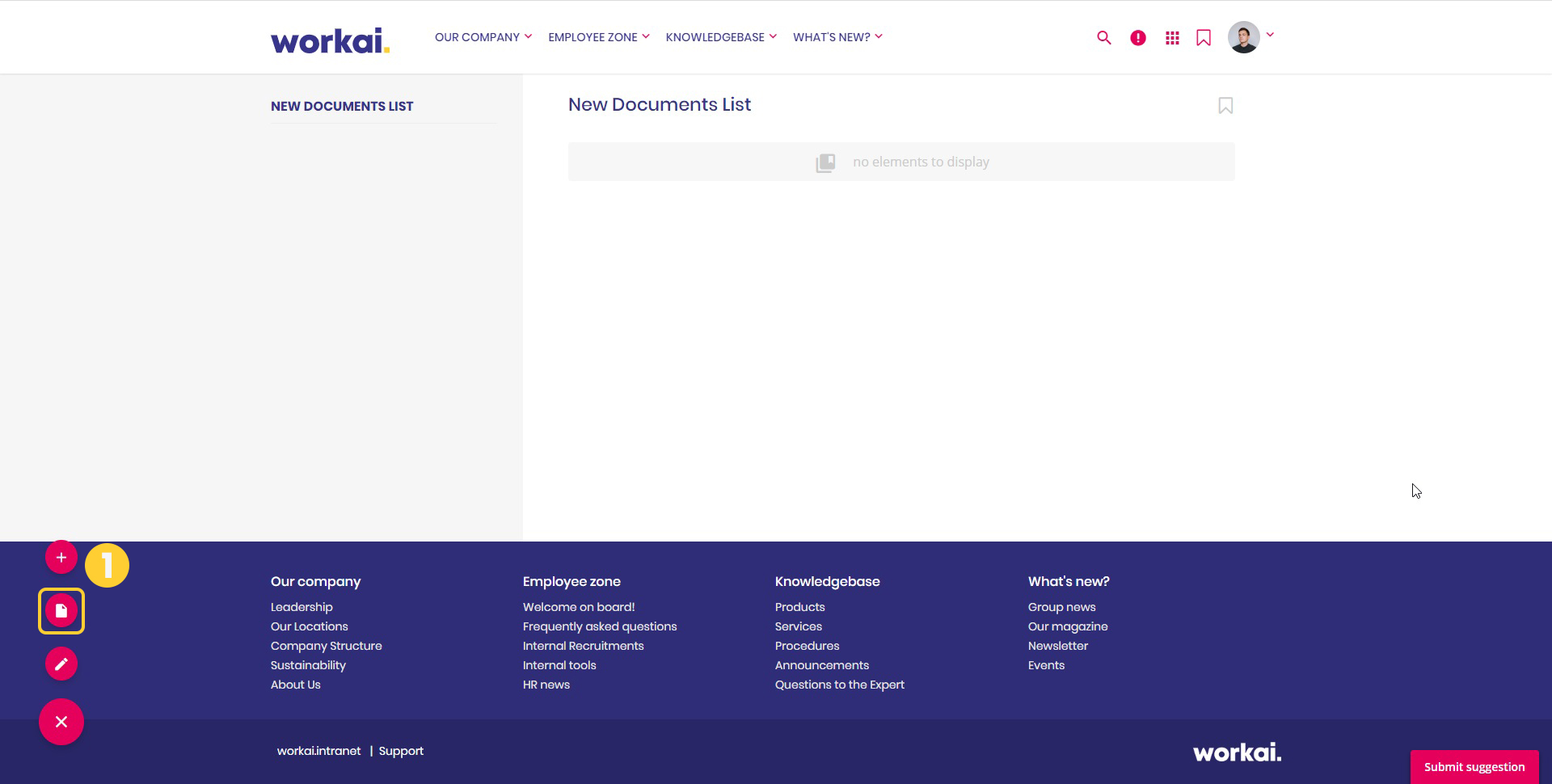Open the HR news link

546,685
